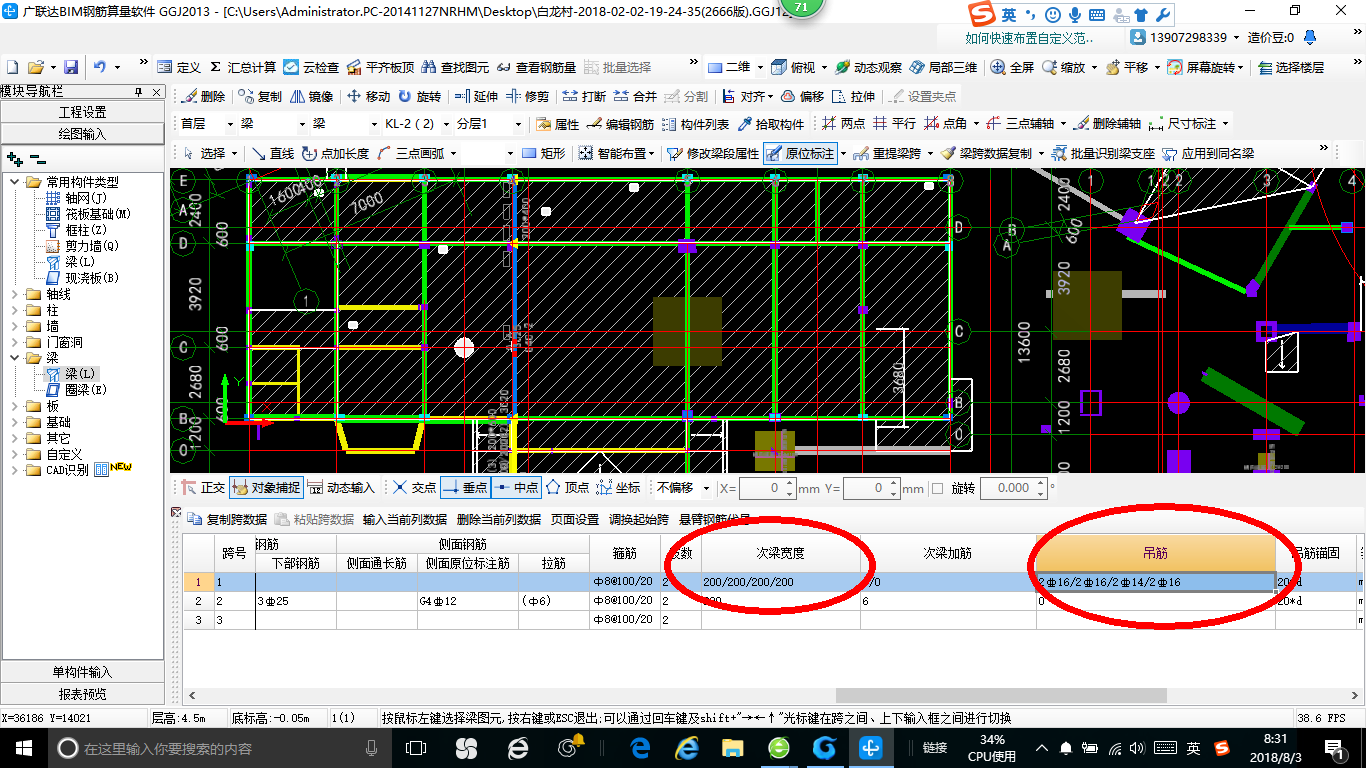Click 批量识别梁支座 batch identify supports
This screenshot has width=1366, height=768.
[1103, 153]
